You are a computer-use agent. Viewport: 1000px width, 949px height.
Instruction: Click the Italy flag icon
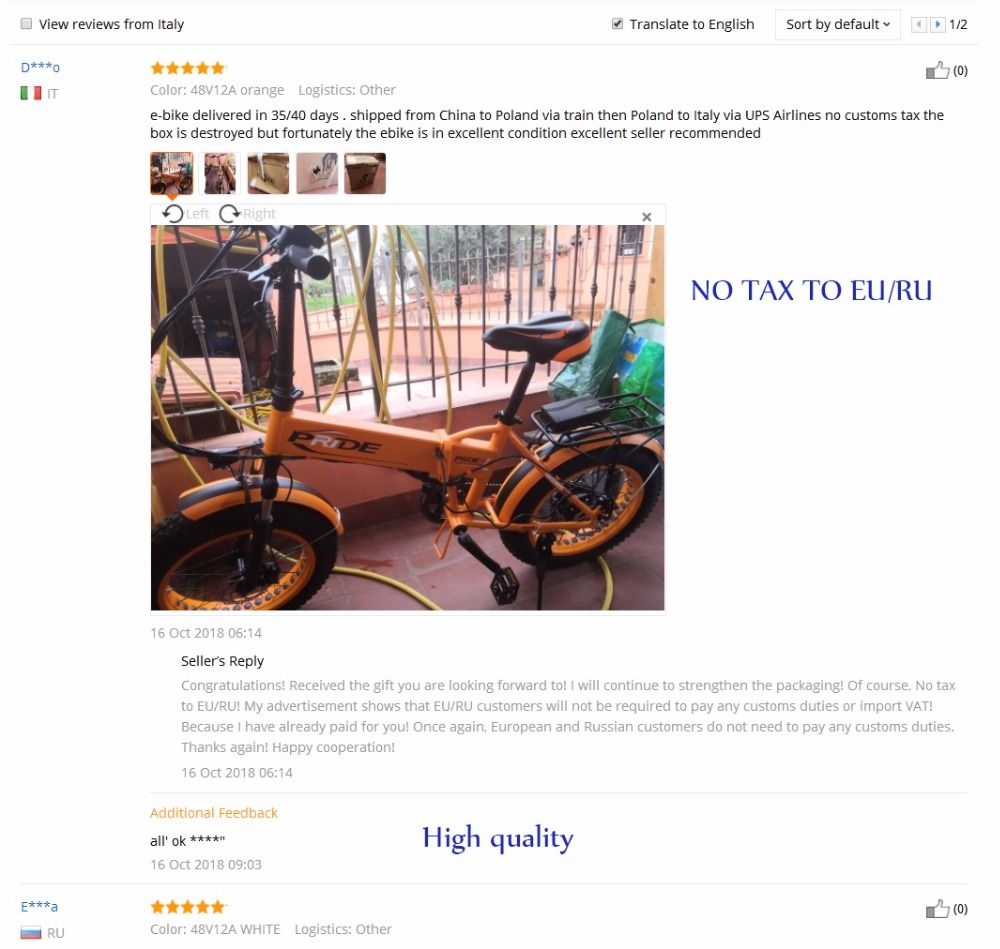click(31, 93)
